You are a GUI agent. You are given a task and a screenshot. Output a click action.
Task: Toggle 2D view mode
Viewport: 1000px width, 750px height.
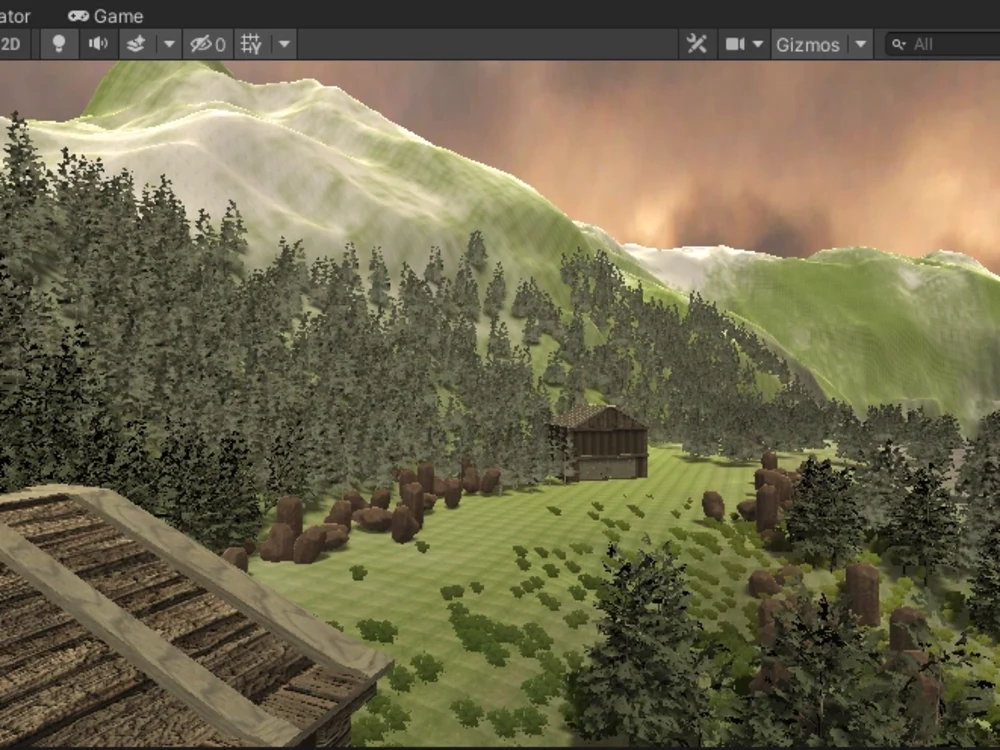11,44
